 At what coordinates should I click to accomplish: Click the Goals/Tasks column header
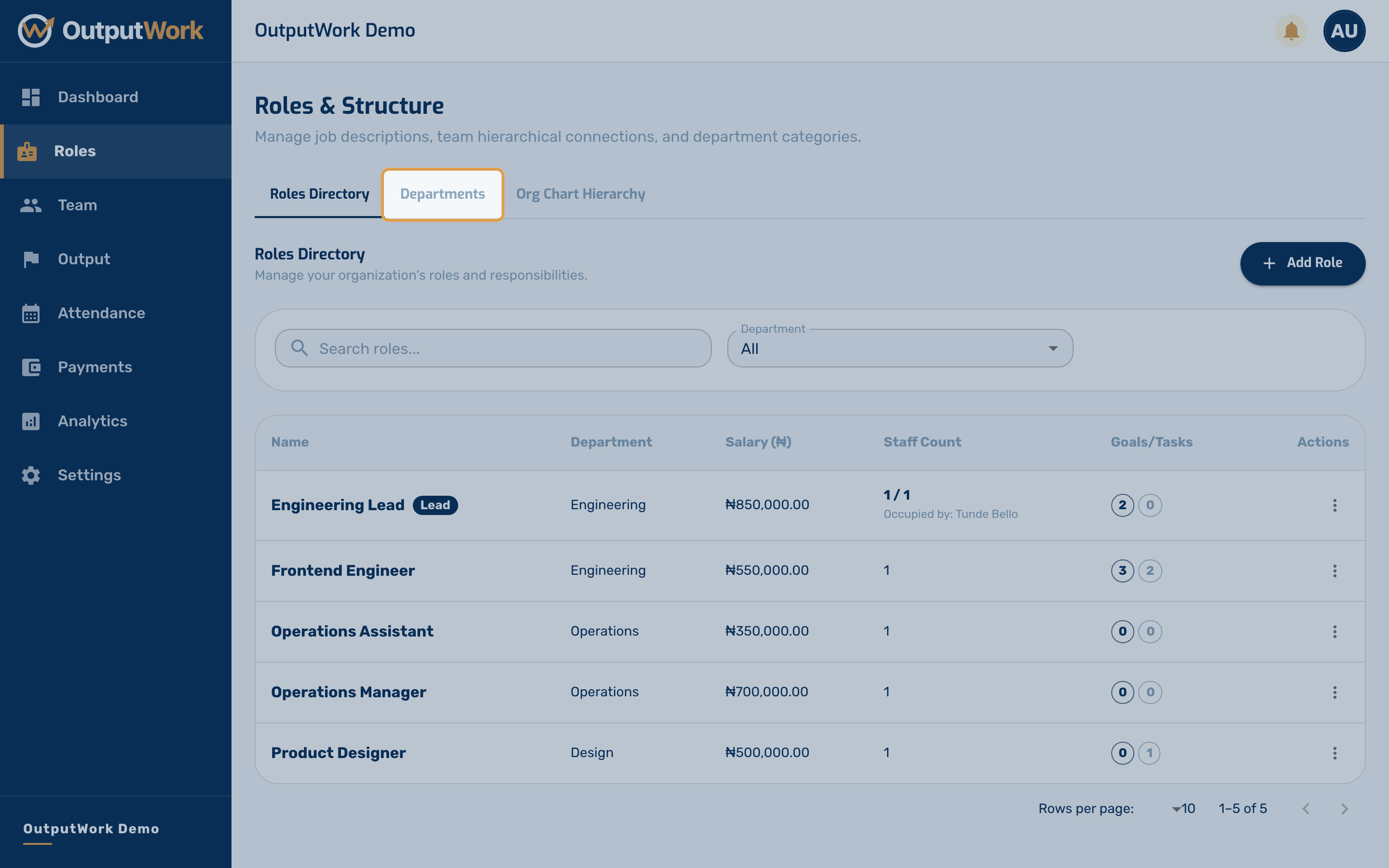[x=1151, y=442]
